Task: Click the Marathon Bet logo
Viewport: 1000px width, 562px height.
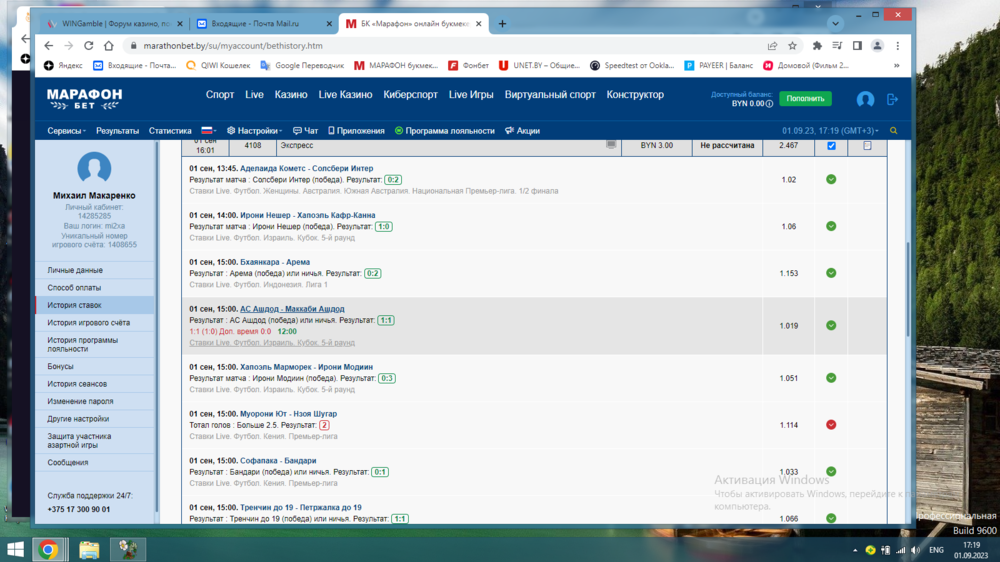Action: 85,98
